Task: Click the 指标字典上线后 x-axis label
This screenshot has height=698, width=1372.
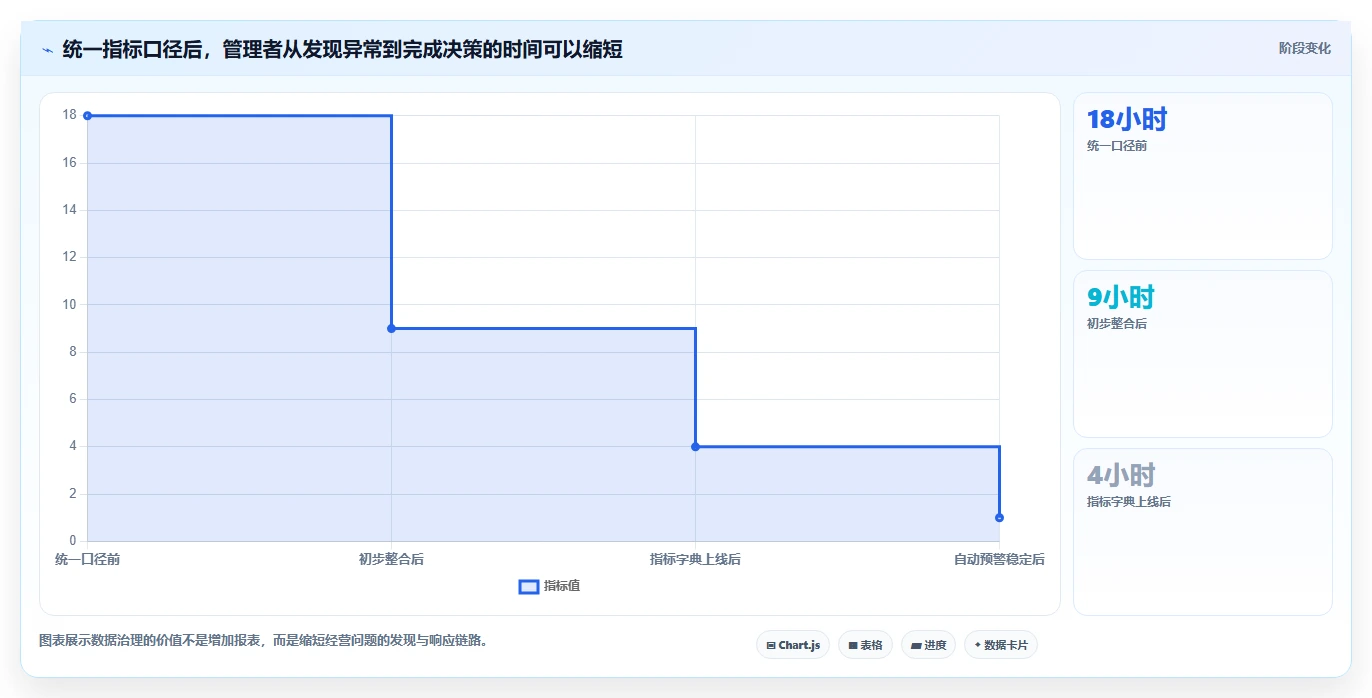Action: pyautogui.click(x=695, y=559)
